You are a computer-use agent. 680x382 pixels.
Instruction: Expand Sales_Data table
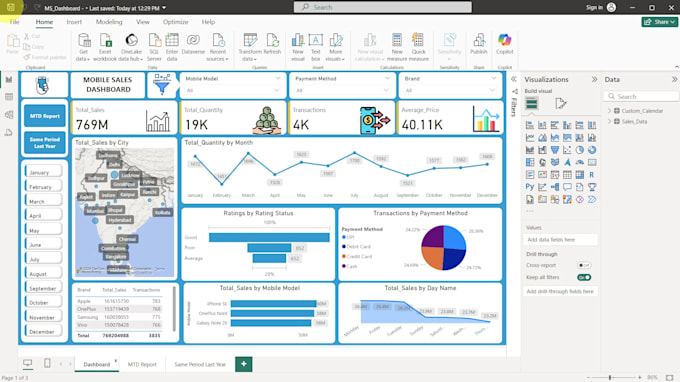[609, 121]
